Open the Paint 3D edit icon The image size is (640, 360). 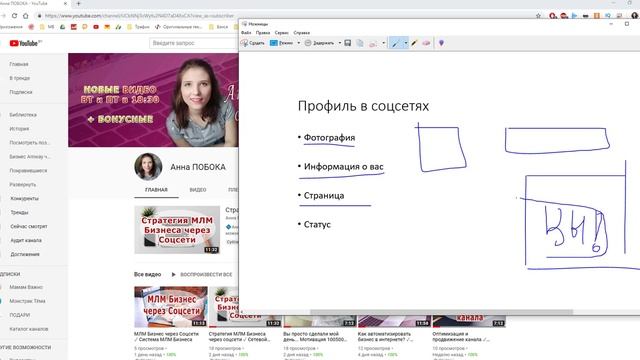(441, 43)
